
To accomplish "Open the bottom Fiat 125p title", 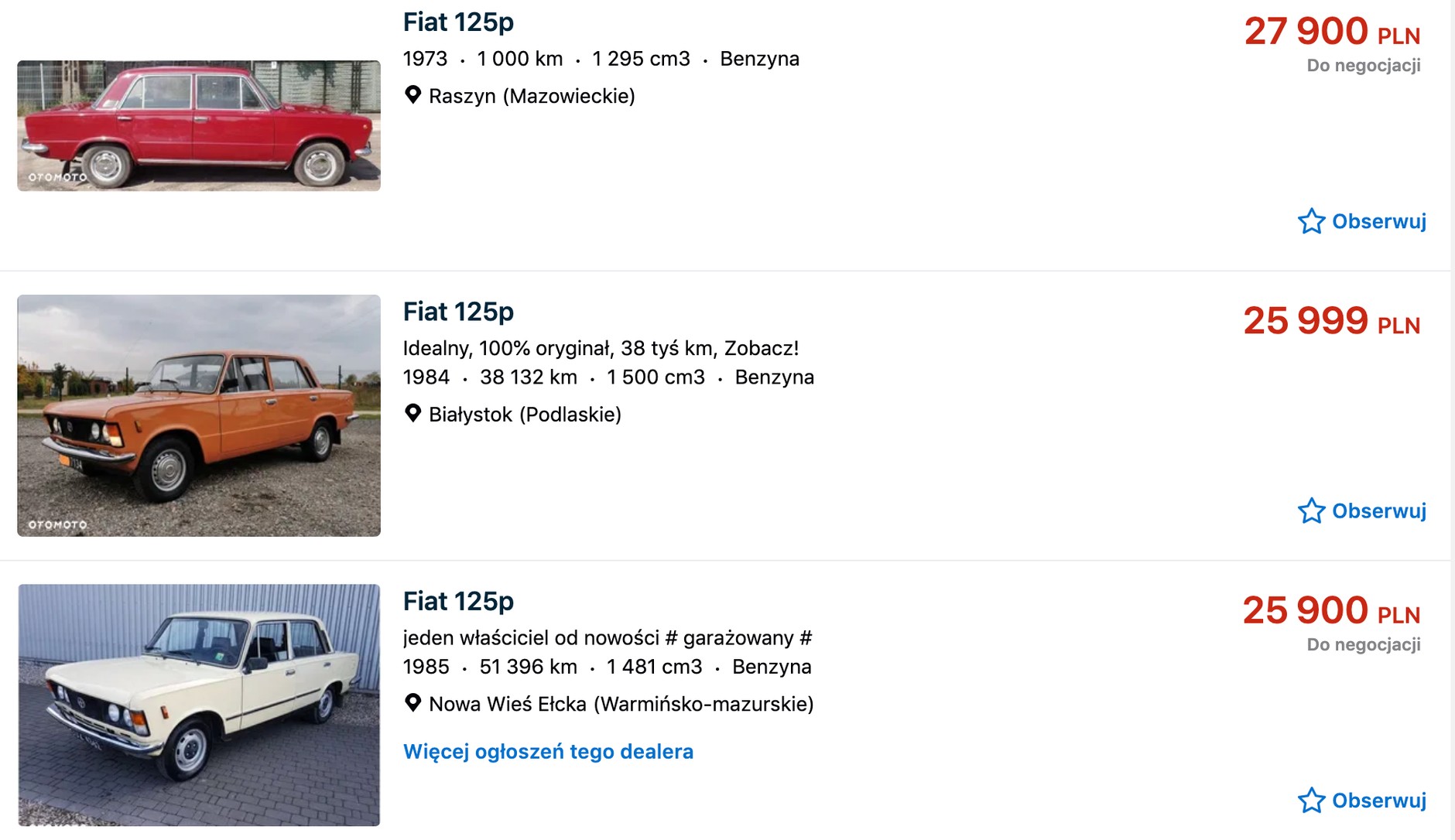I will (458, 601).
